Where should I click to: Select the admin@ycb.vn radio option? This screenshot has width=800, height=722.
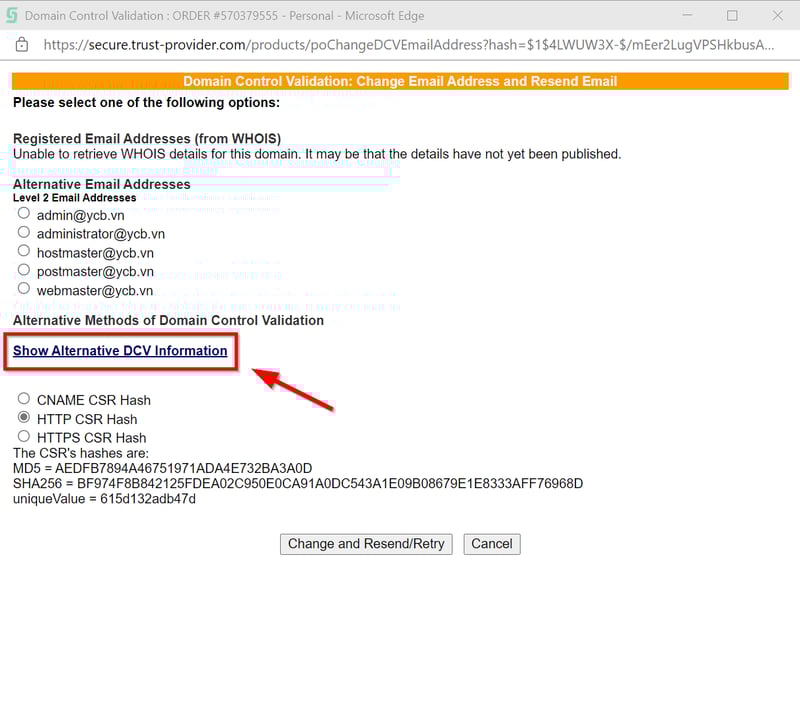[24, 214]
